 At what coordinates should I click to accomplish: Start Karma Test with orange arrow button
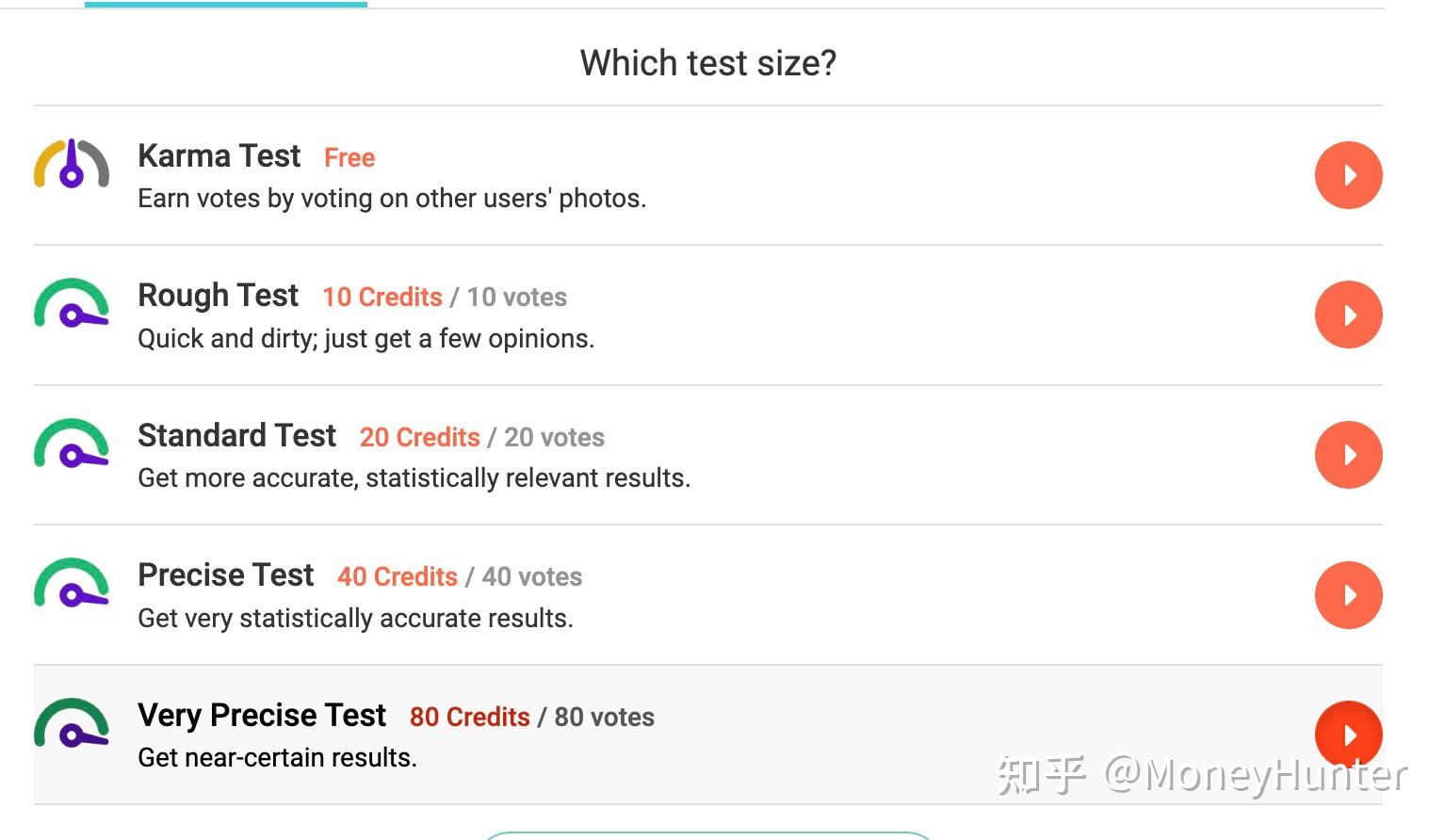(1348, 175)
